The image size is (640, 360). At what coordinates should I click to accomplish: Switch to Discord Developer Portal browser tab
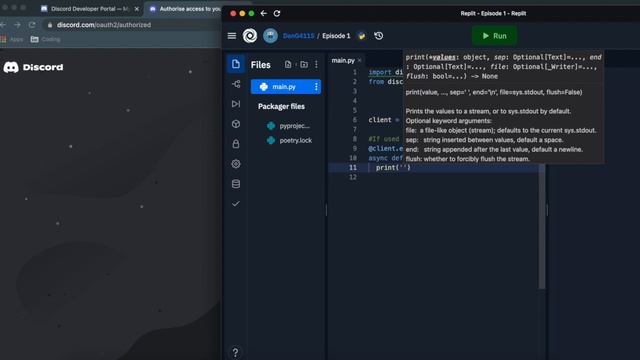click(x=90, y=9)
